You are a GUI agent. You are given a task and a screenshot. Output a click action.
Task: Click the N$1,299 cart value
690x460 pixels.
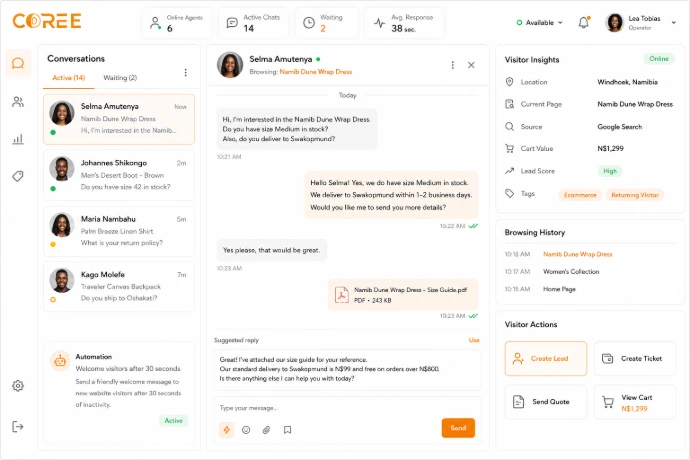point(610,149)
